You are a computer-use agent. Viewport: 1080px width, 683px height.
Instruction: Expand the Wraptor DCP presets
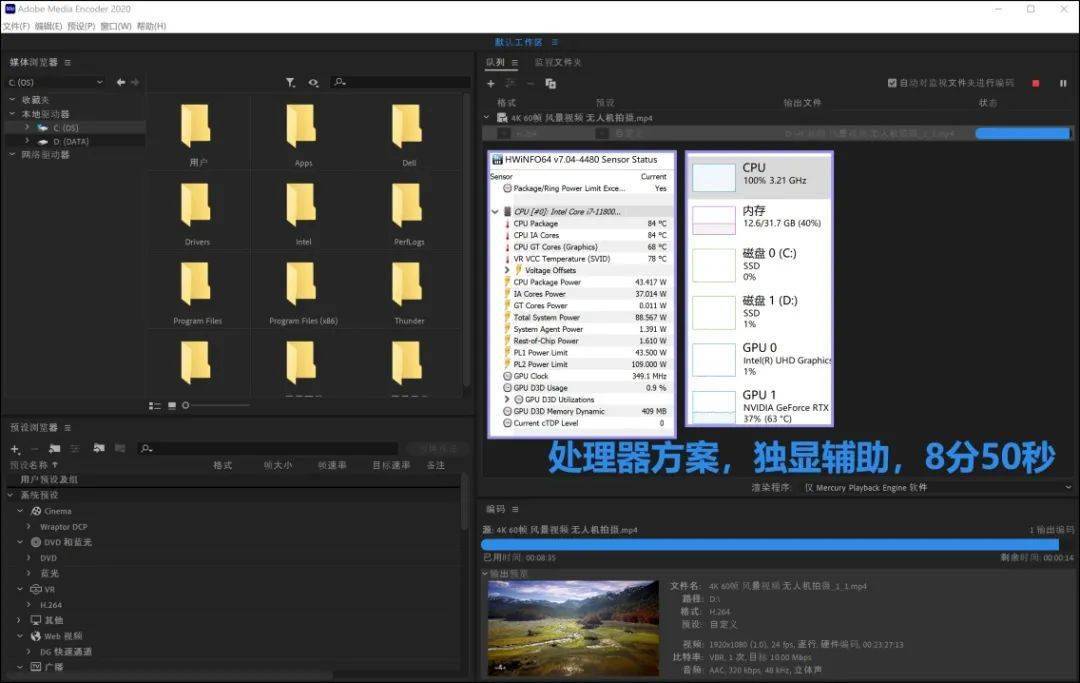point(29,527)
